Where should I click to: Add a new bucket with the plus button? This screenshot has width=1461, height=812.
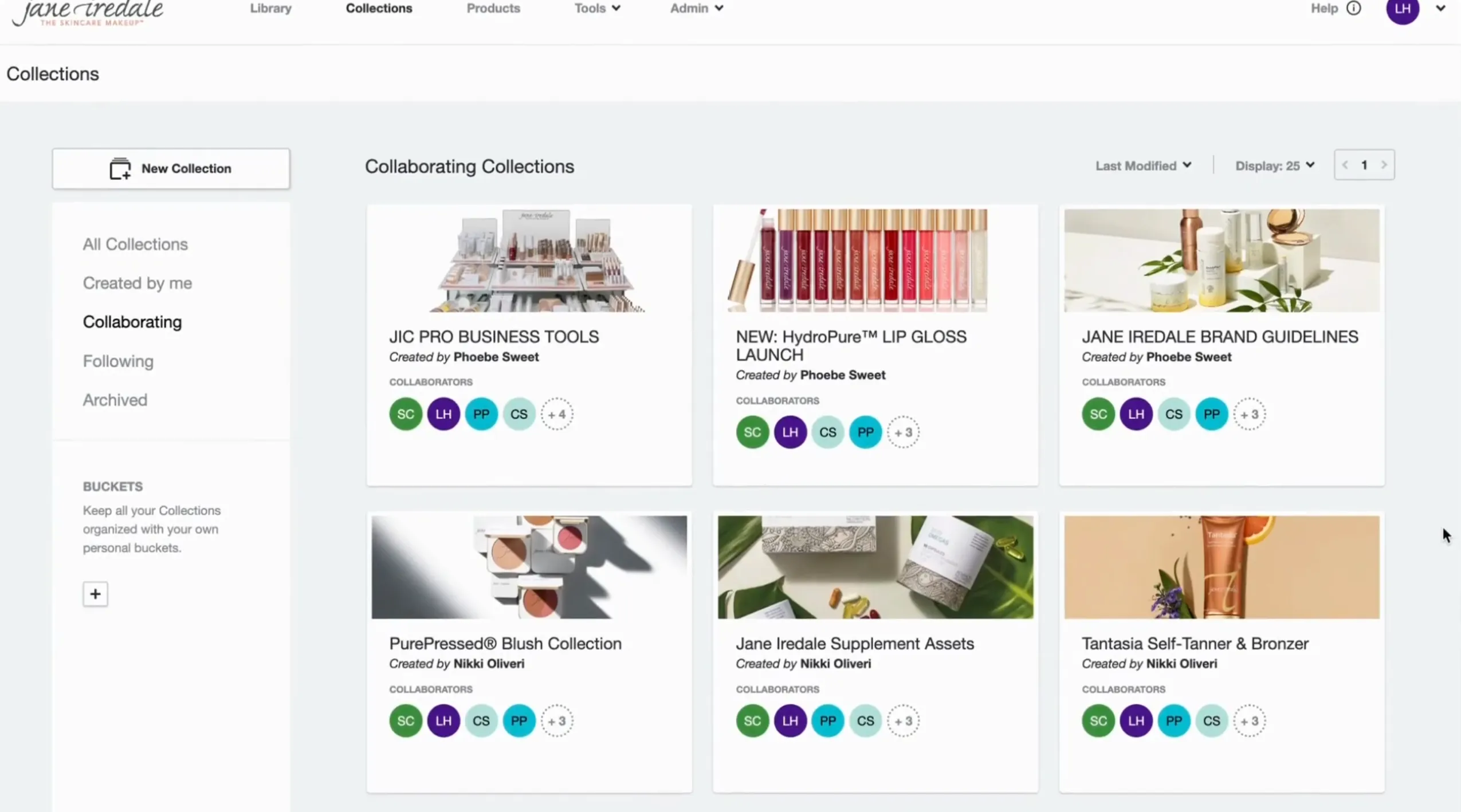click(95, 594)
